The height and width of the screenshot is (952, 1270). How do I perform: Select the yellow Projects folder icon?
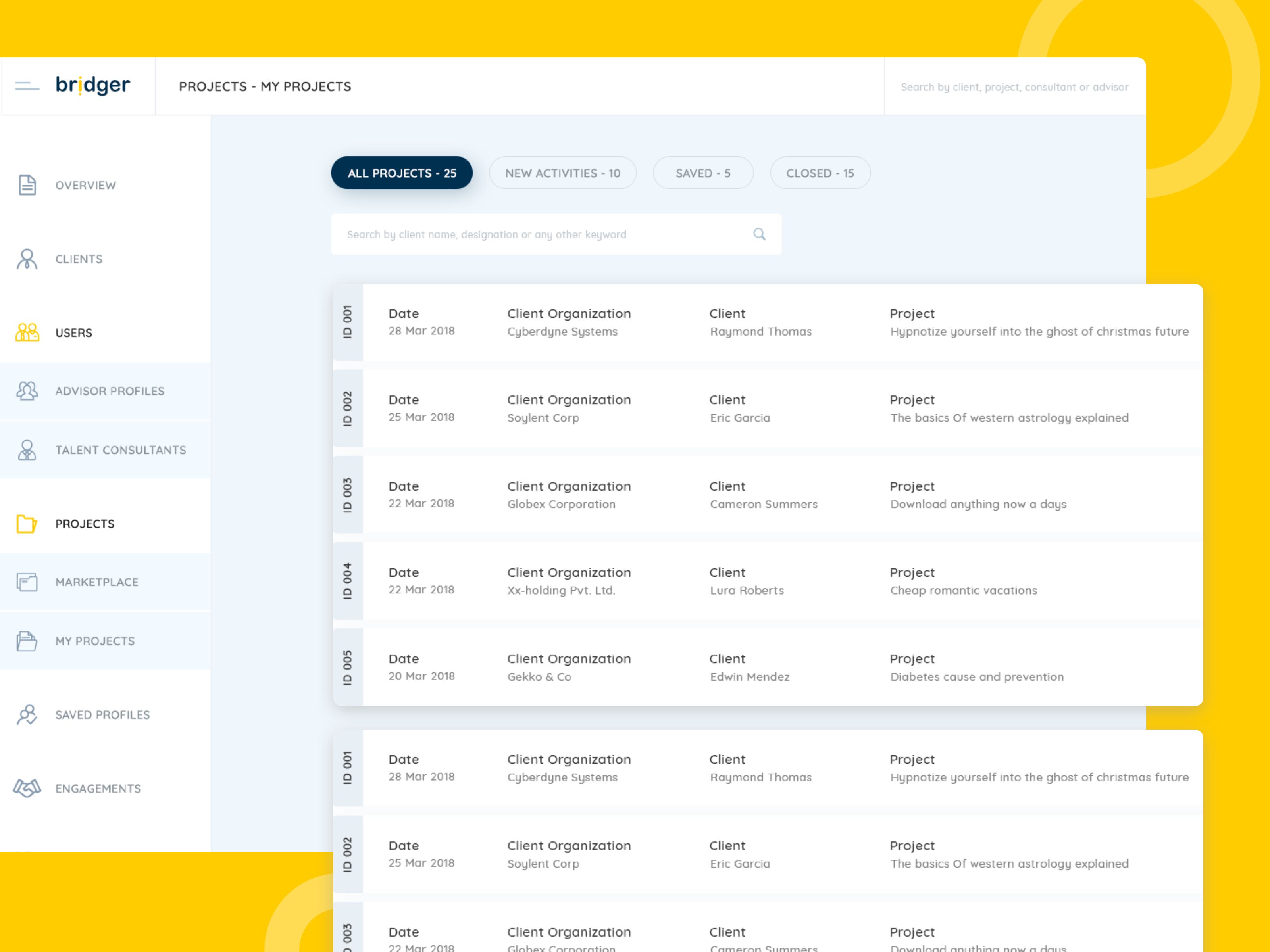[x=27, y=524]
